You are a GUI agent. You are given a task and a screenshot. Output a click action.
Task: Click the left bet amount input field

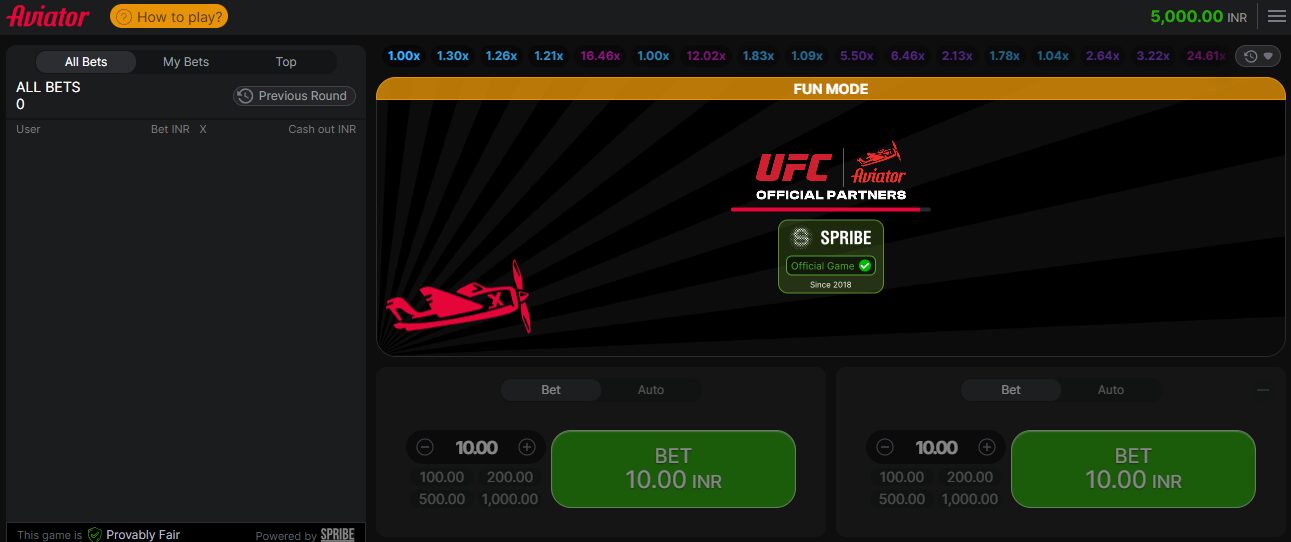476,448
